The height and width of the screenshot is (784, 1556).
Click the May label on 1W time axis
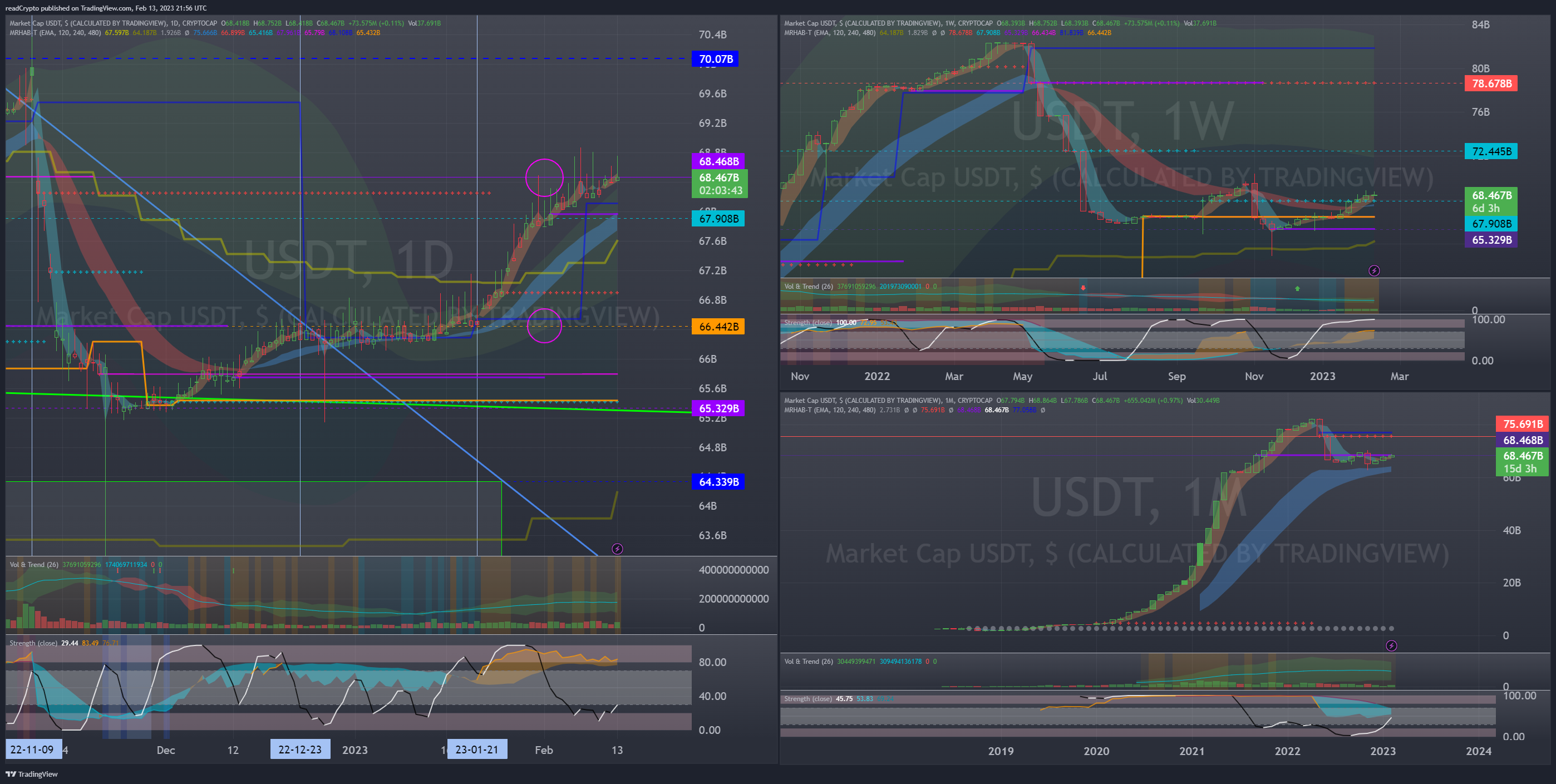1022,376
